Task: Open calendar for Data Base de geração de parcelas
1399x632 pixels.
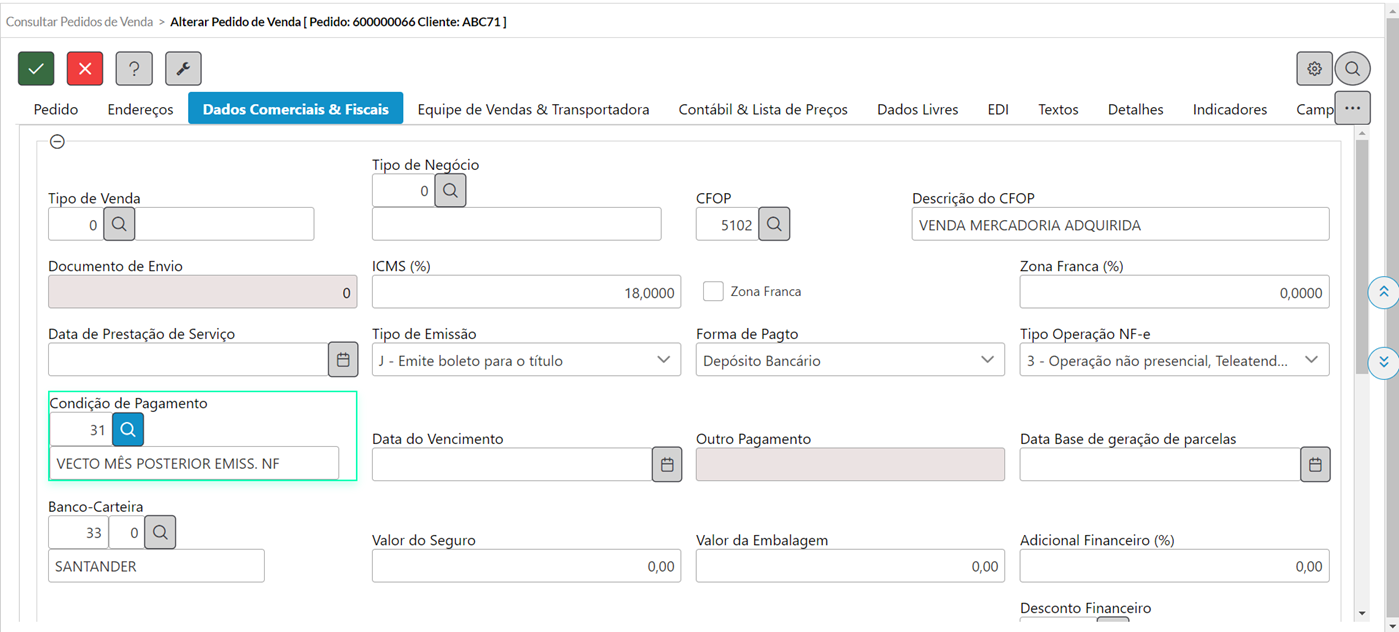Action: pos(1315,464)
